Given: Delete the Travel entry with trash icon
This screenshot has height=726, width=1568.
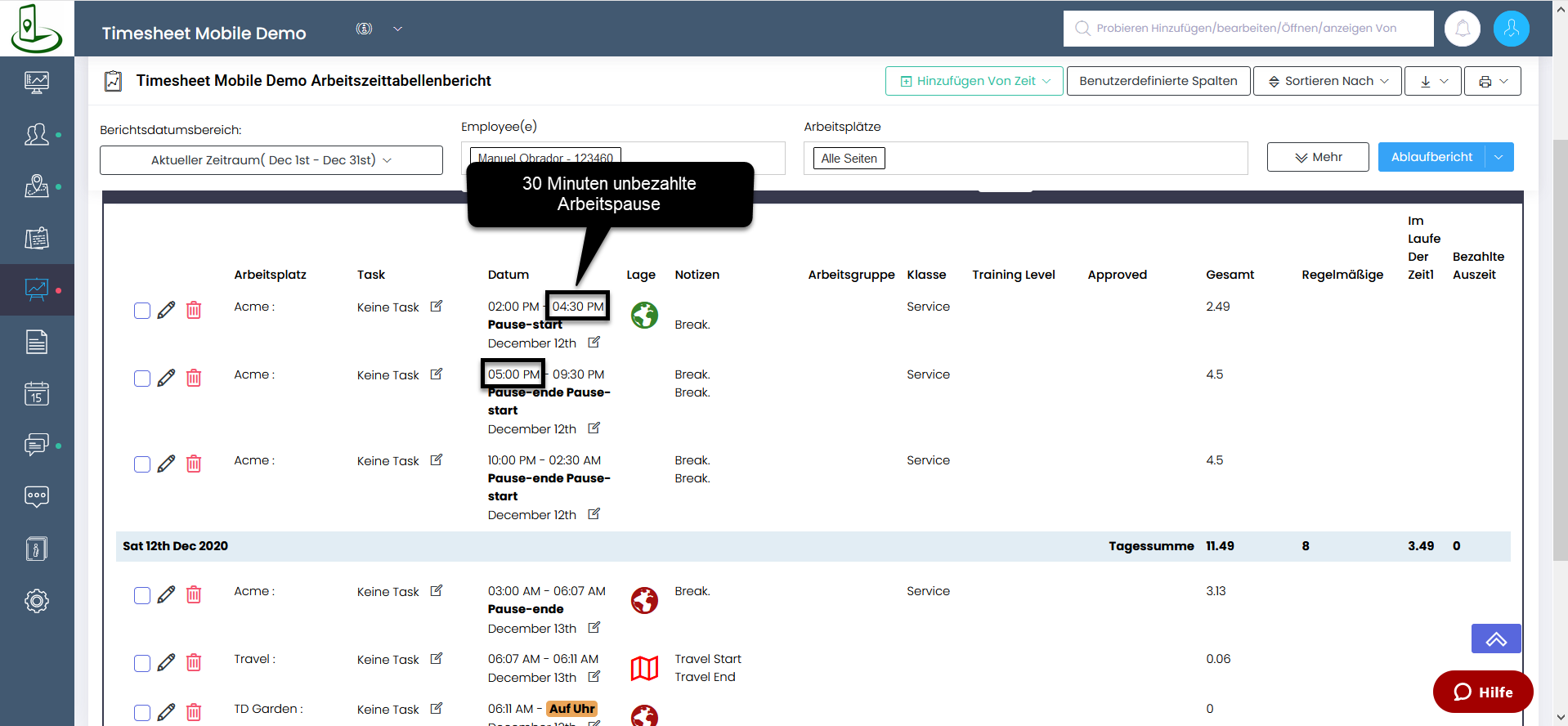Looking at the screenshot, I should click(194, 662).
